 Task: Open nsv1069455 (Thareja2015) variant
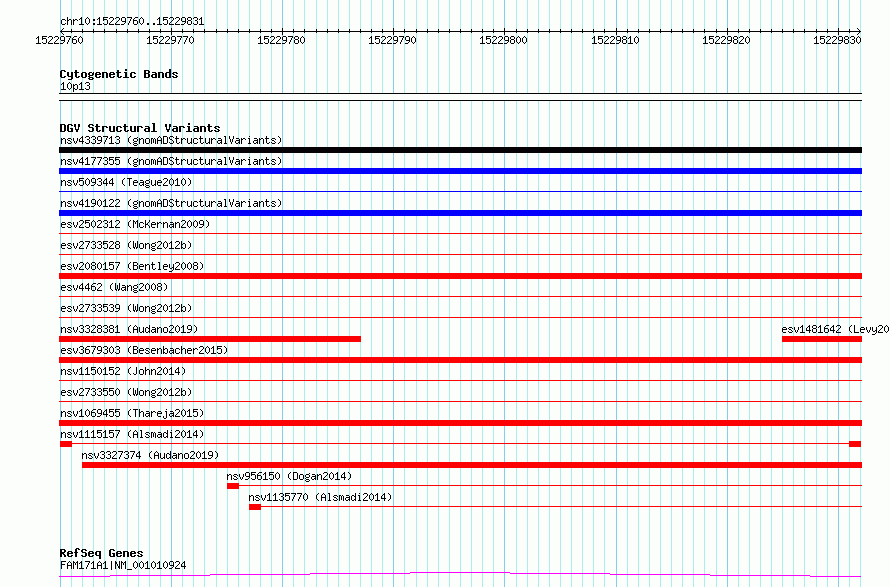coord(132,413)
